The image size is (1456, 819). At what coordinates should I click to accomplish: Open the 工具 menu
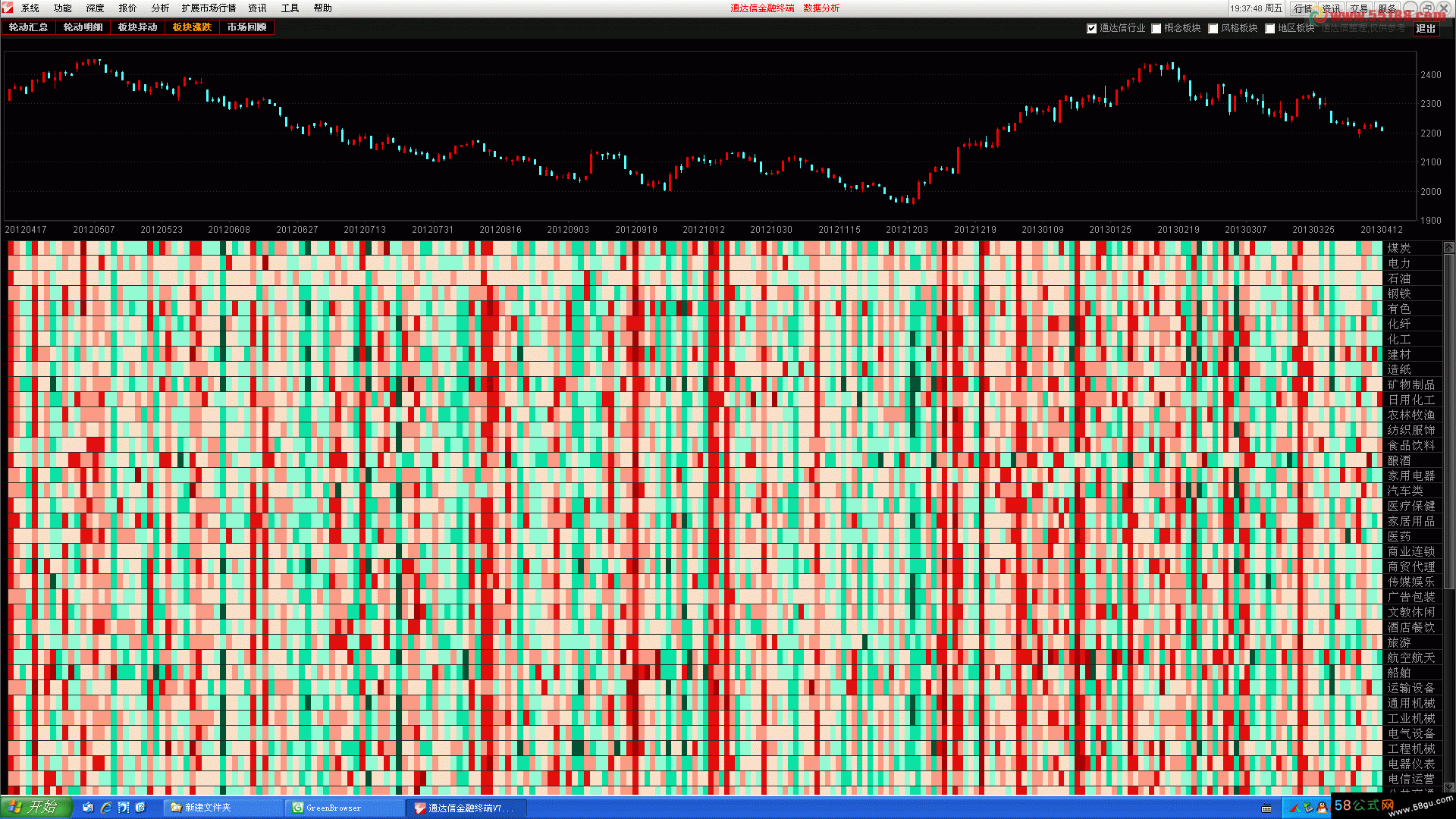pyautogui.click(x=290, y=8)
